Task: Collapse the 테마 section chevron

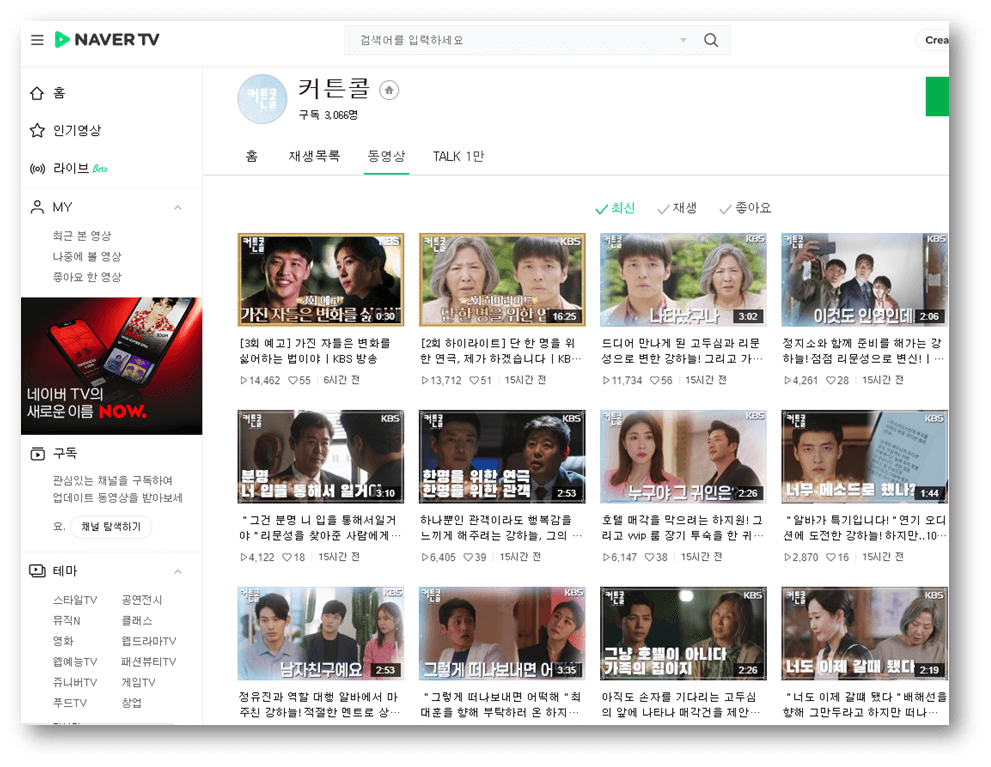Action: pos(178,571)
